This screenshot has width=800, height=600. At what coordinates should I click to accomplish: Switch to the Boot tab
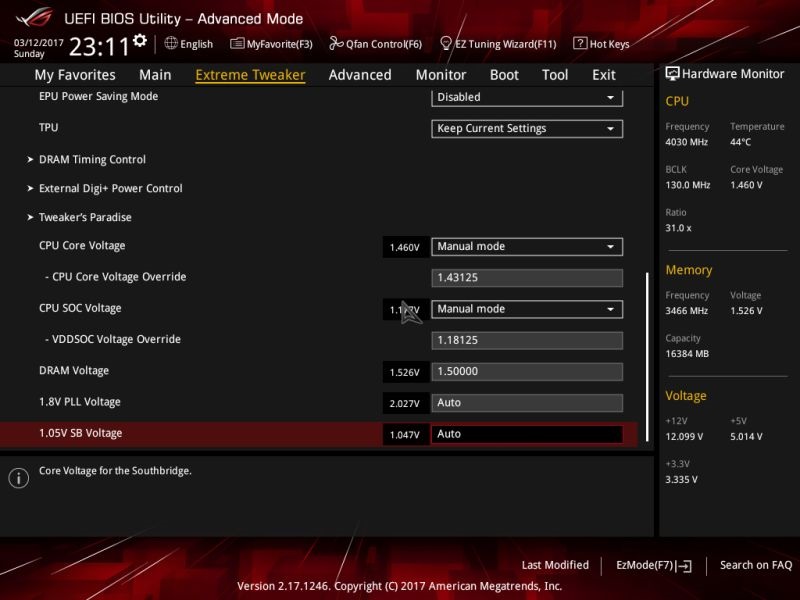click(x=504, y=75)
